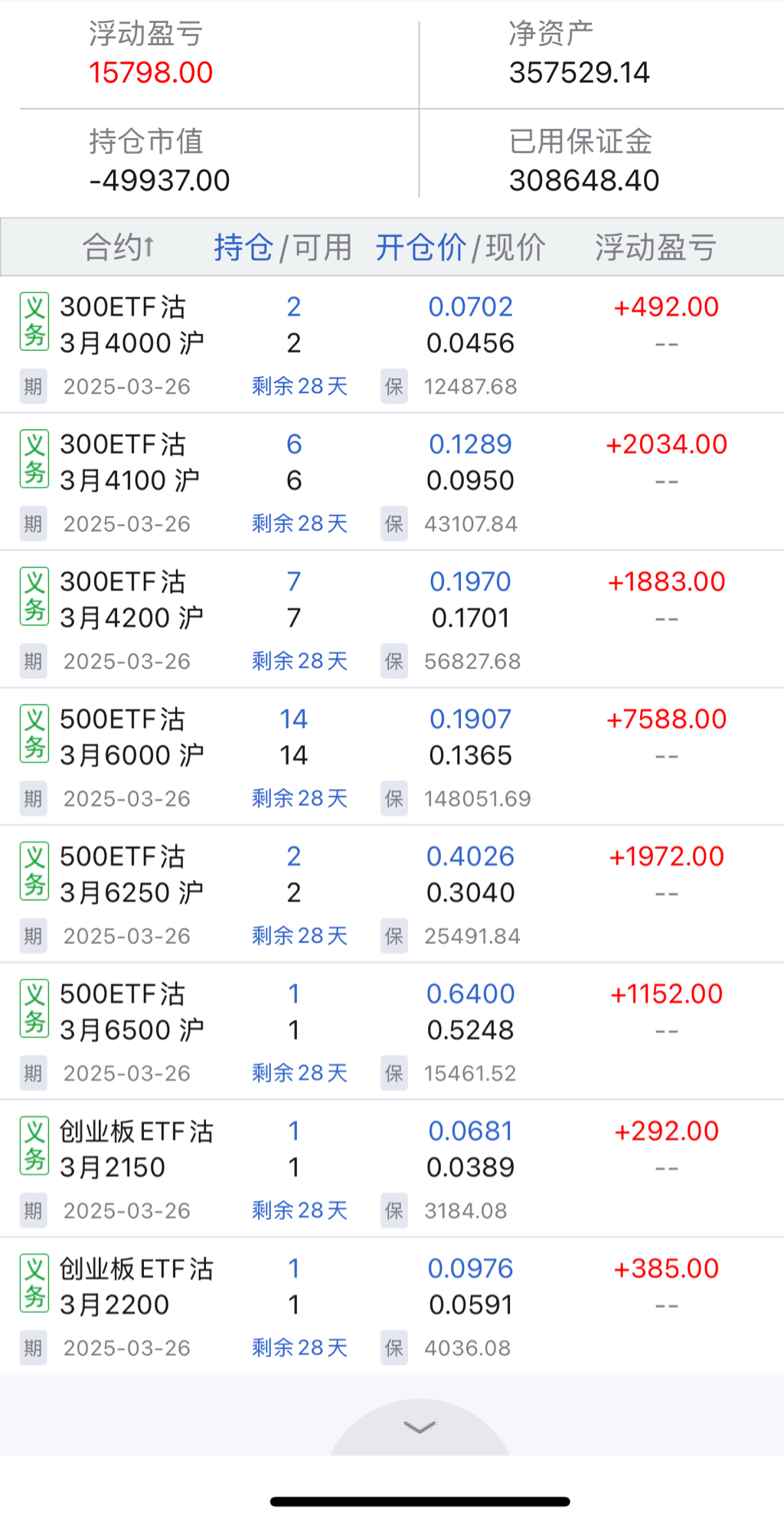The height and width of the screenshot is (1523, 784).
Task: Collapse the list with the bottom chevron
Action: pyautogui.click(x=420, y=1426)
